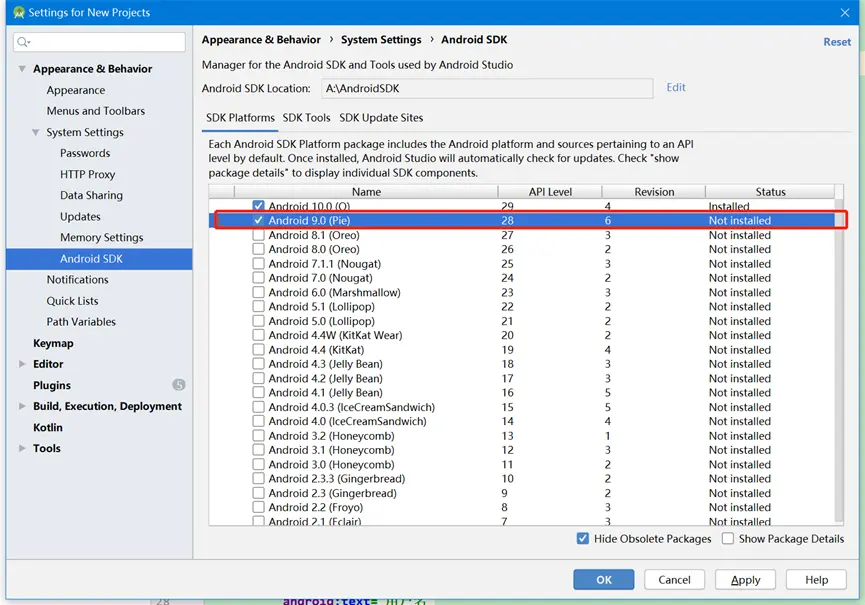Uncheck installed Android 10.0 (Q)
This screenshot has height=605, width=865.
pyautogui.click(x=258, y=205)
